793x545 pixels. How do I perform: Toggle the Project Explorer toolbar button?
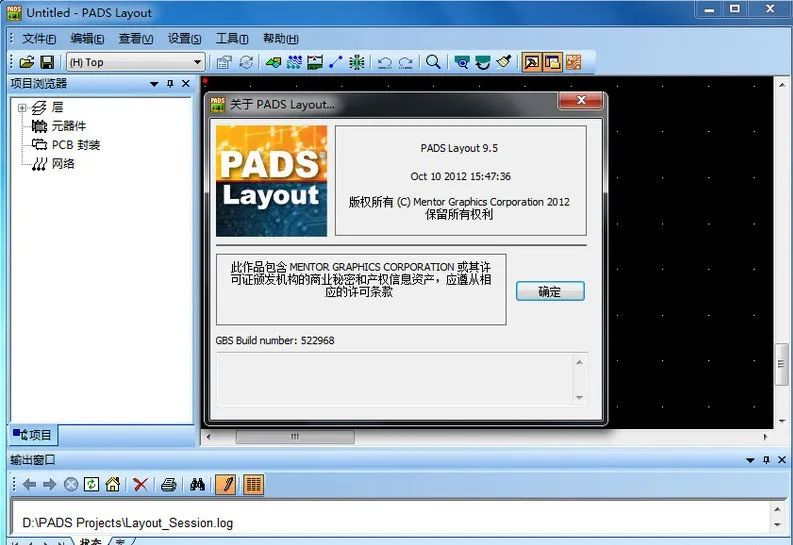click(552, 63)
